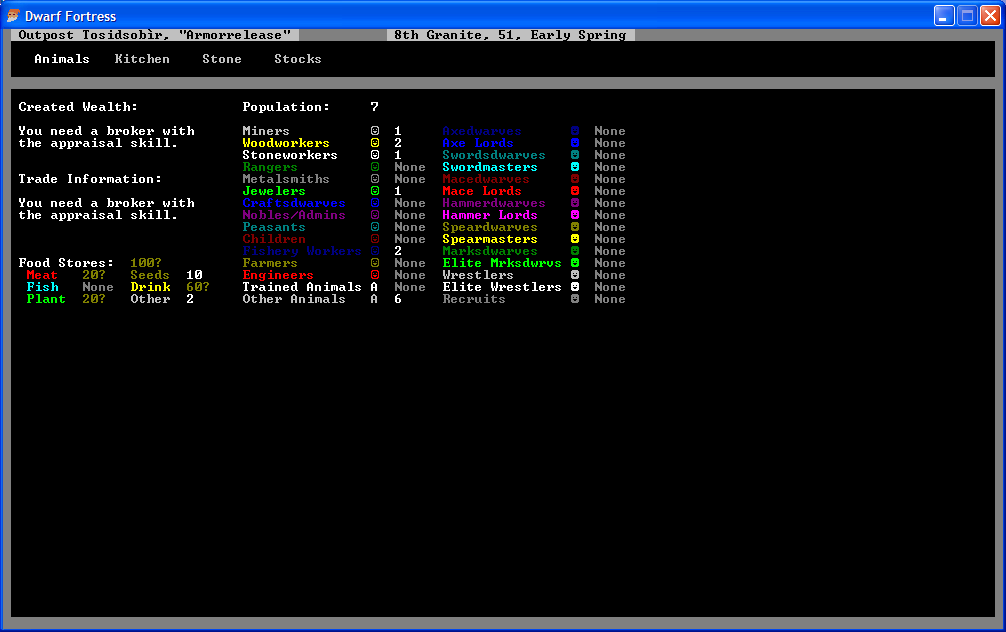Select the 'Jewelers' profession label
This screenshot has height=632, width=1006.
274,191
